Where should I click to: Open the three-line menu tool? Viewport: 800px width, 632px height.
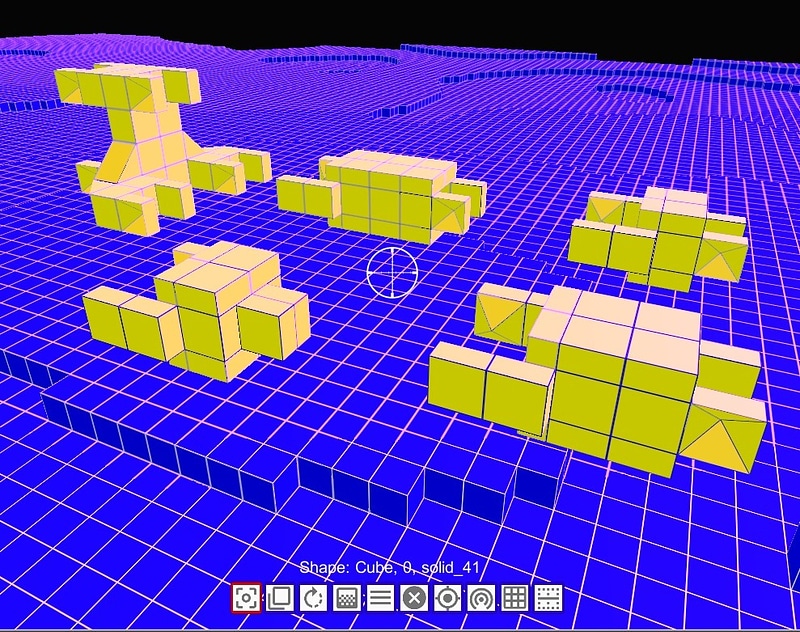381,597
